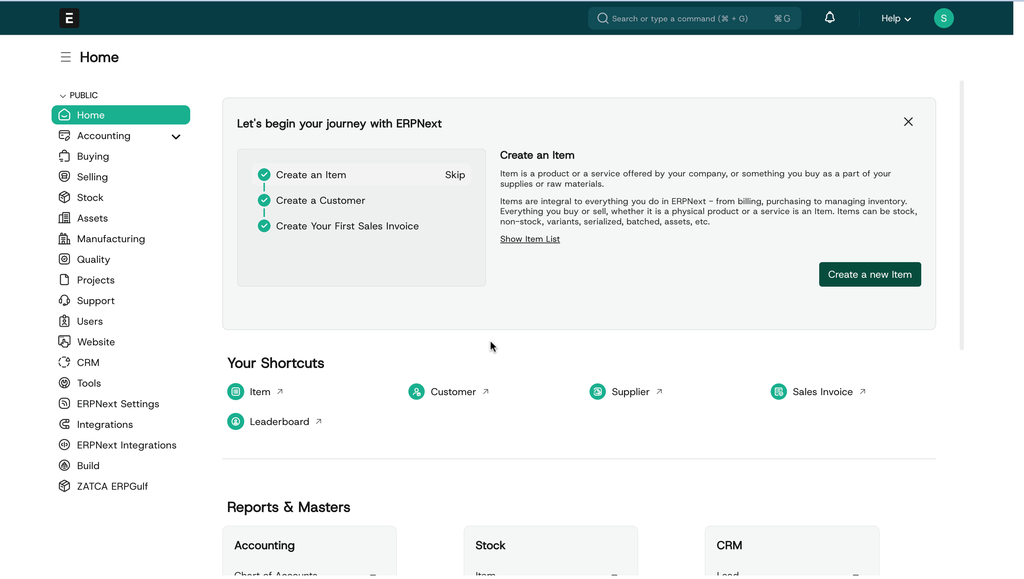Click Create a new Item button

click(870, 274)
